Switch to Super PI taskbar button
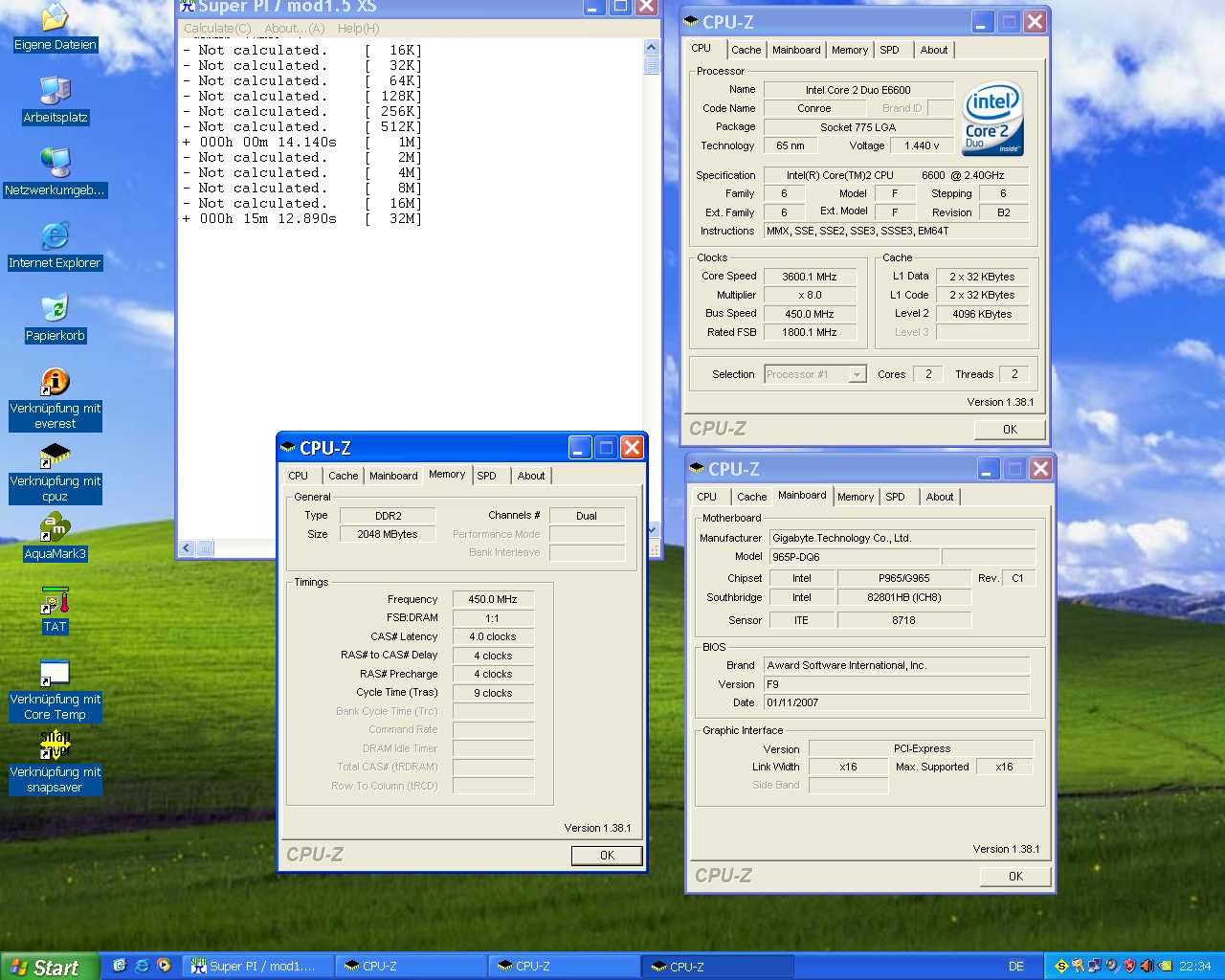 click(258, 967)
